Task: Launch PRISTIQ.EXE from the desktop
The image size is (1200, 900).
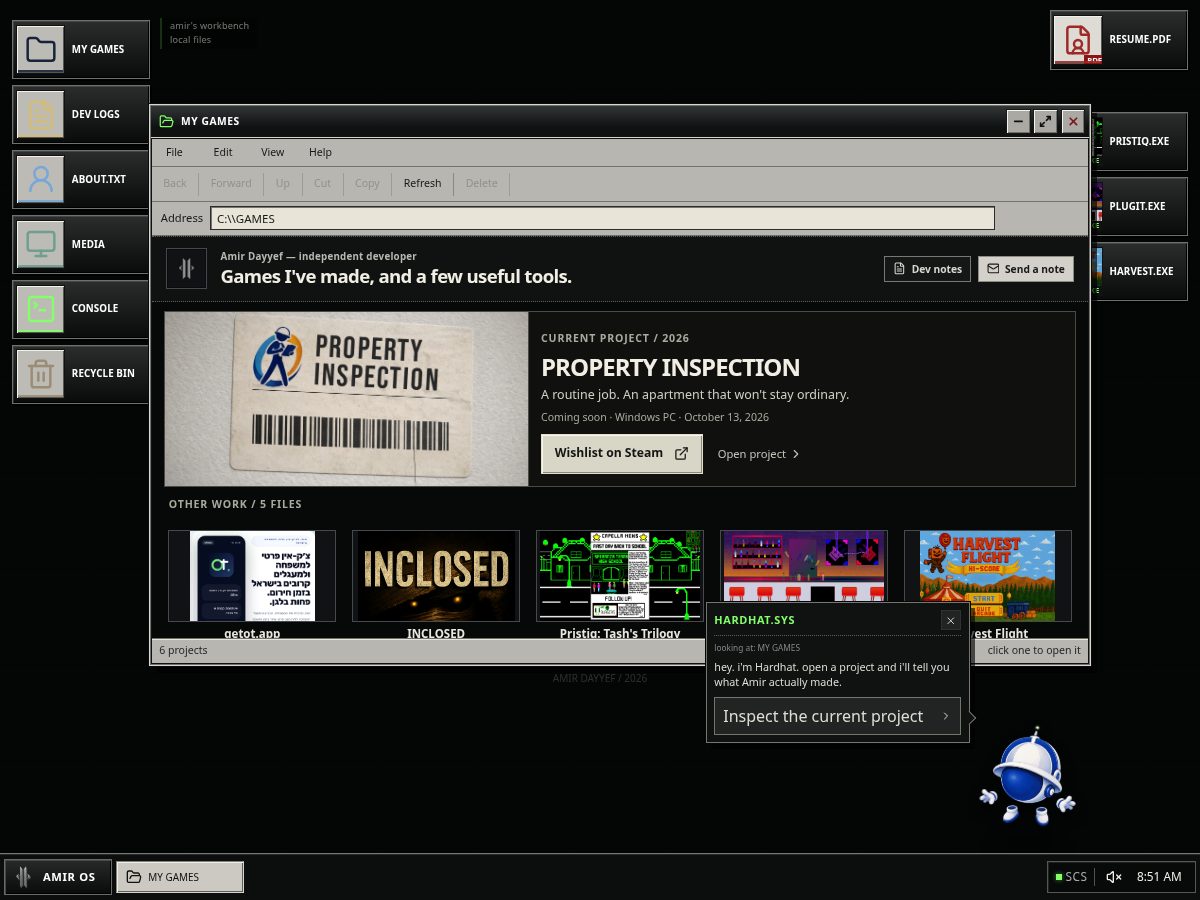Action: 1139,141
